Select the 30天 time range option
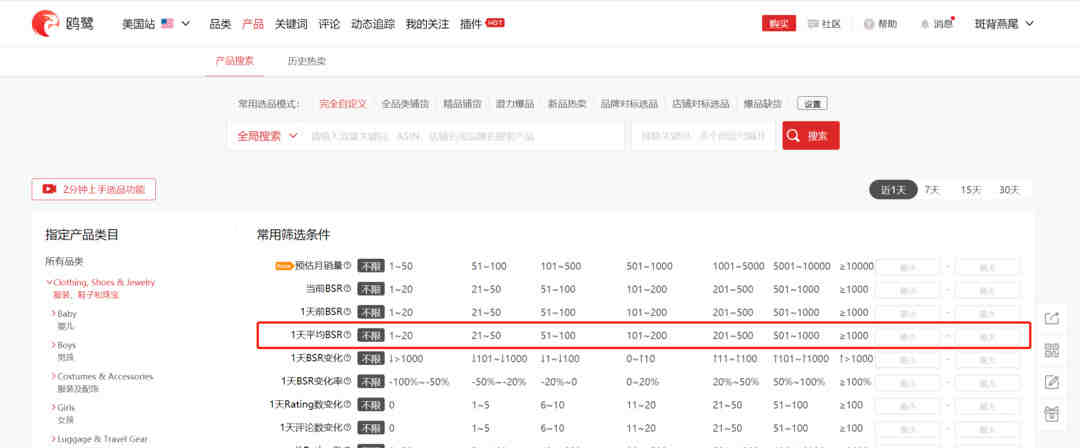 click(x=1009, y=190)
